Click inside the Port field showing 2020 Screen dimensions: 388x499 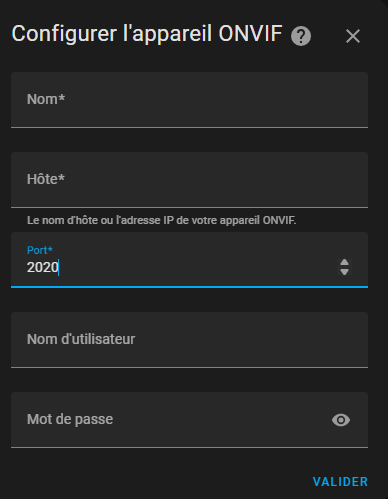pos(189,260)
